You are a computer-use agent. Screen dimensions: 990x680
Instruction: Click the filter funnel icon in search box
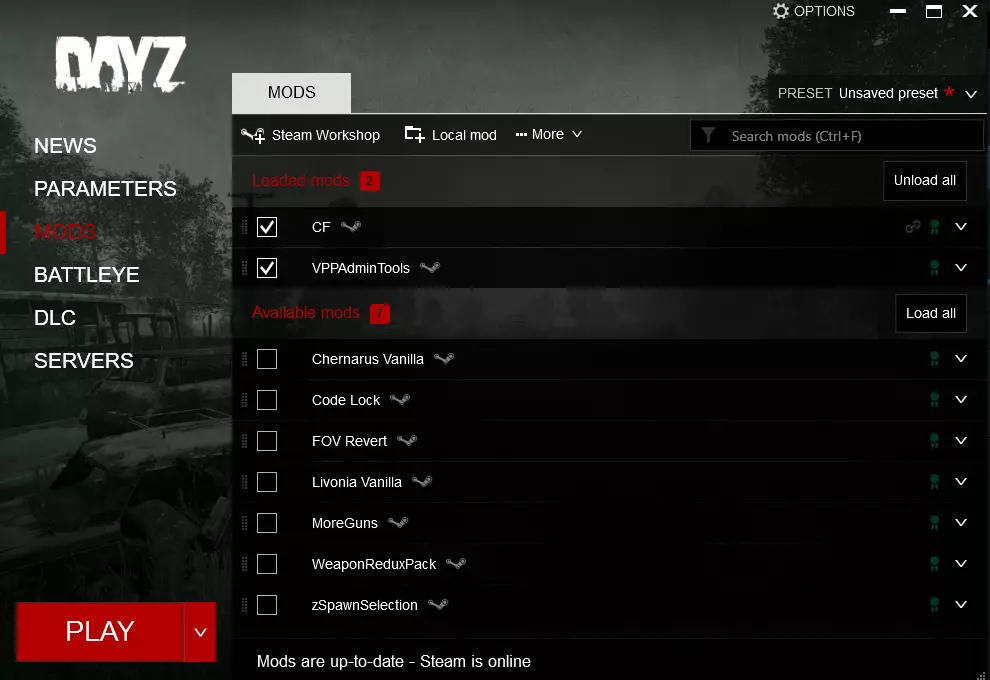(708, 135)
